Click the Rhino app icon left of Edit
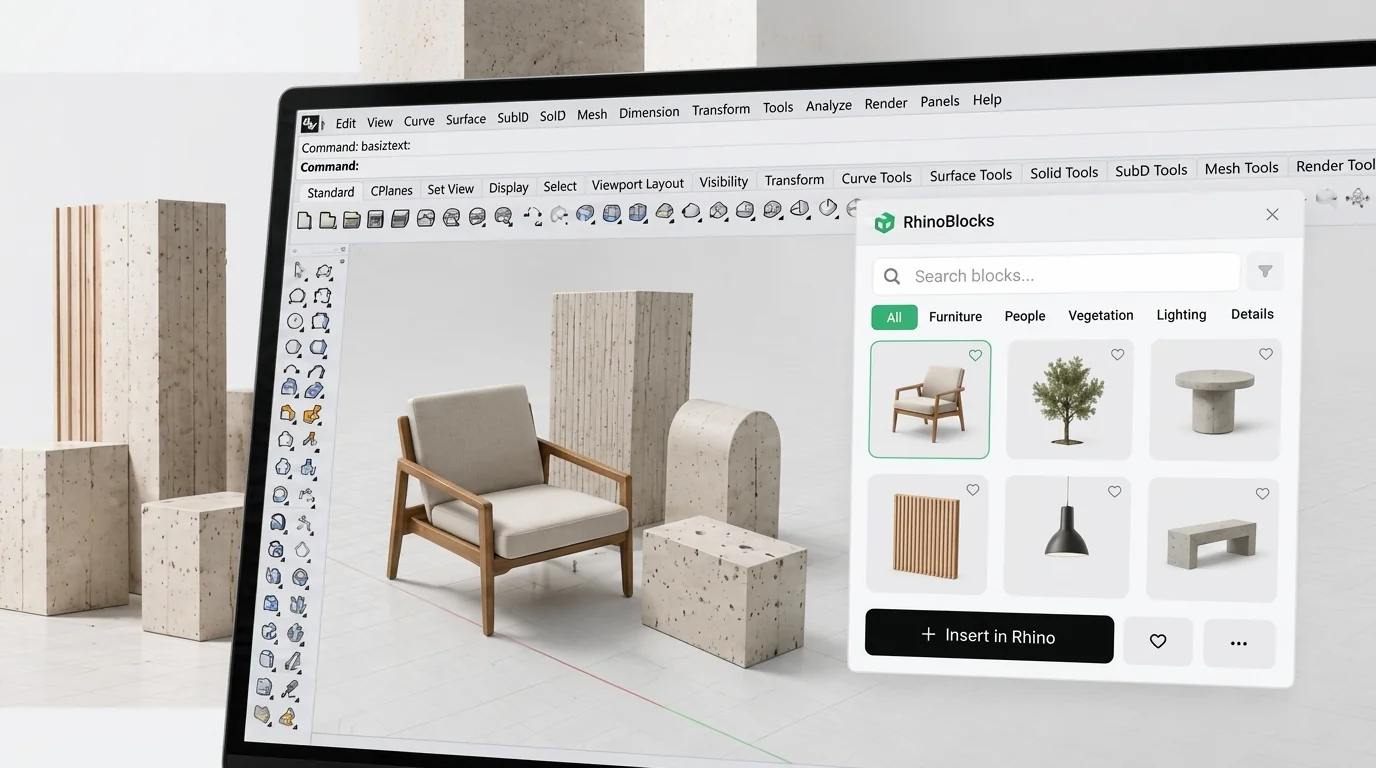The width and height of the screenshot is (1376, 768). tap(311, 124)
